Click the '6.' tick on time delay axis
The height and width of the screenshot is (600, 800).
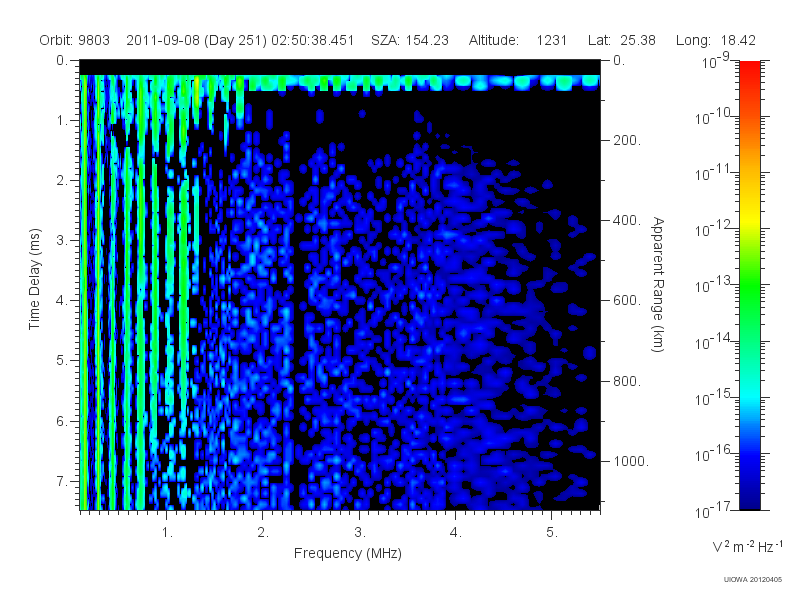pyautogui.click(x=61, y=421)
